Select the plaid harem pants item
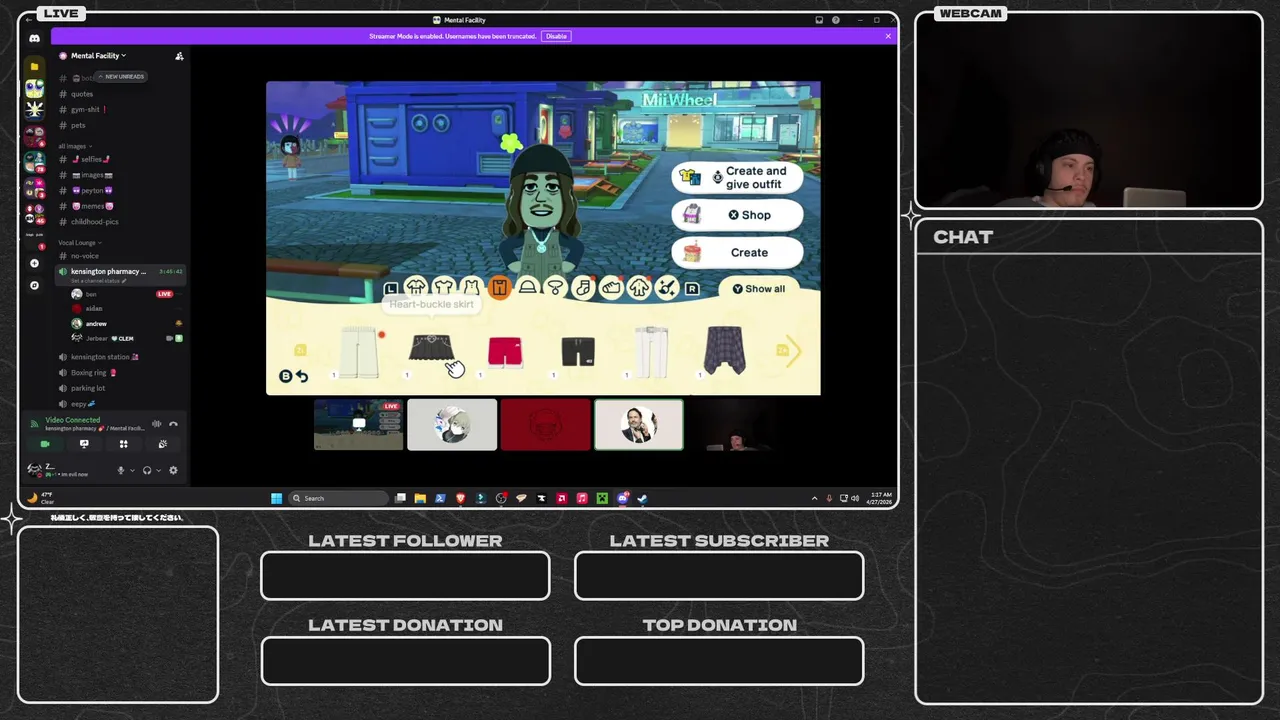Viewport: 1280px width, 720px height. [x=725, y=350]
